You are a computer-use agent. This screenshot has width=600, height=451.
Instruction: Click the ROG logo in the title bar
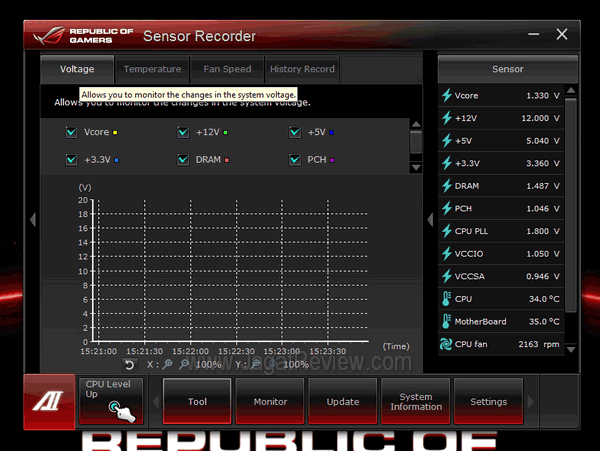point(49,36)
